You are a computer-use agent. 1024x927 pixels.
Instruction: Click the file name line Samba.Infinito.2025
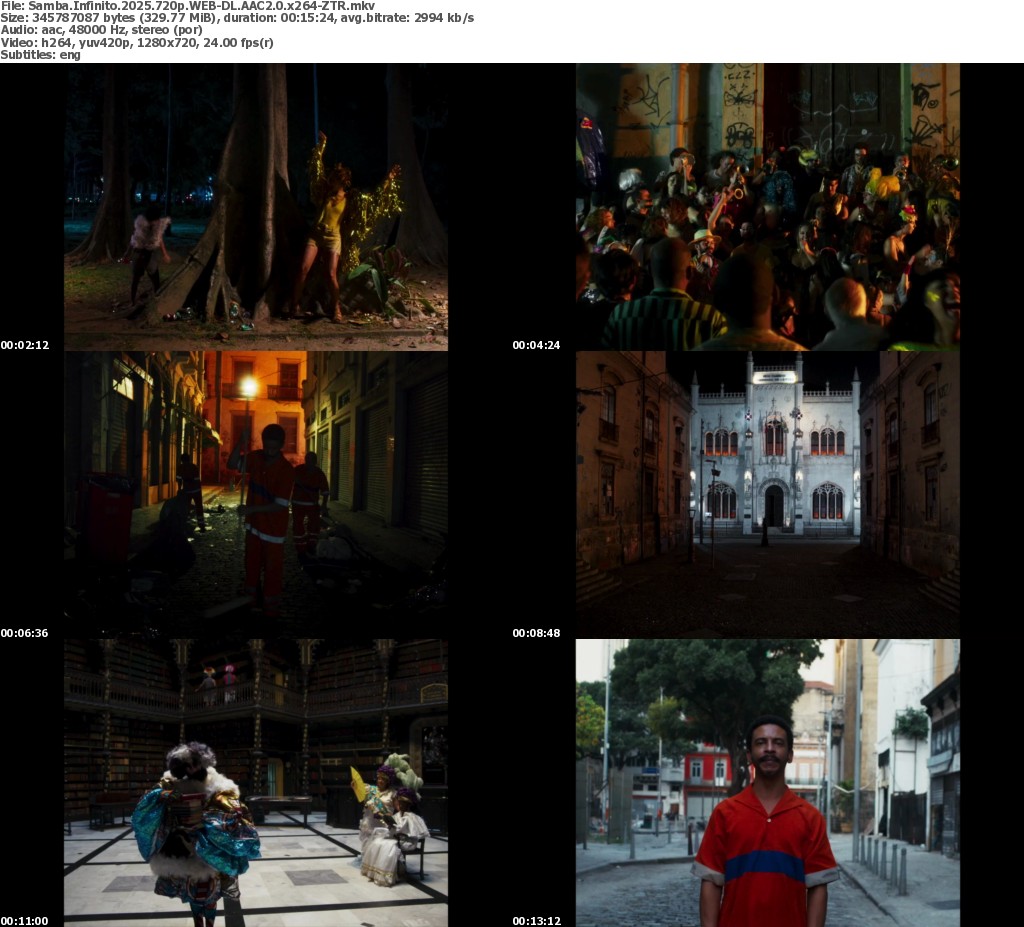(188, 6)
